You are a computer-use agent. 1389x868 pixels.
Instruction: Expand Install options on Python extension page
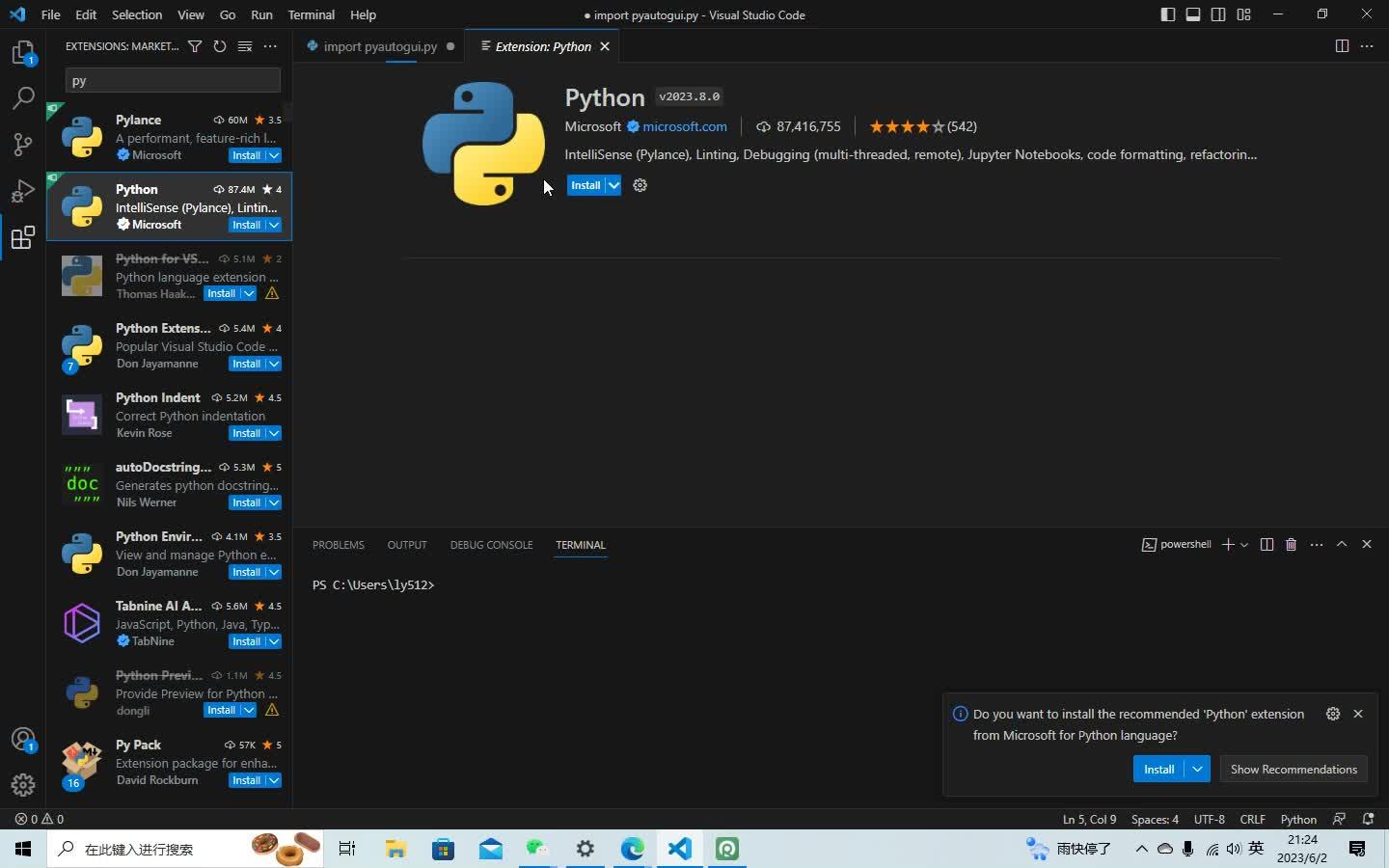(613, 185)
